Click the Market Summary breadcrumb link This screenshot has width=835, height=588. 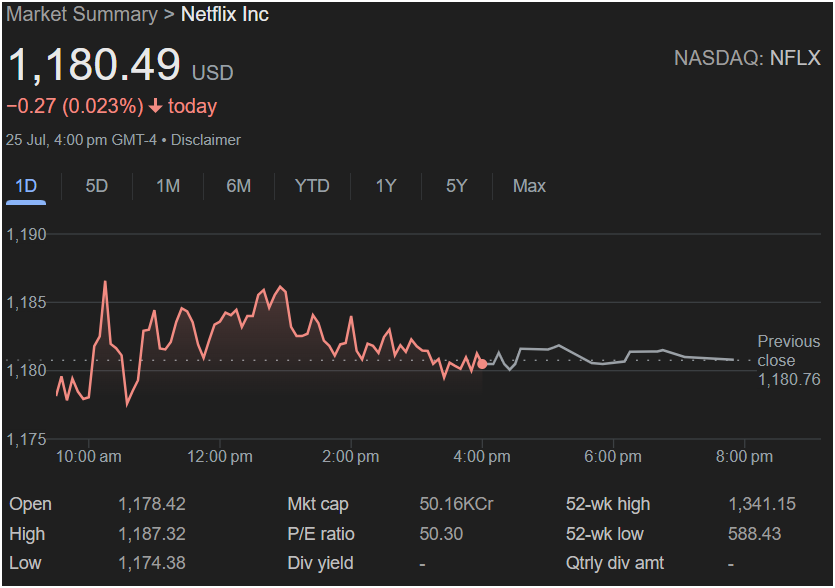(x=82, y=14)
